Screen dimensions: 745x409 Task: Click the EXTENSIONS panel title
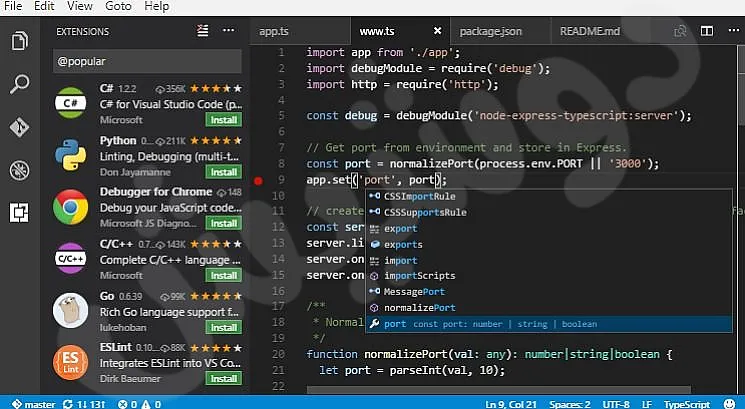coord(83,31)
